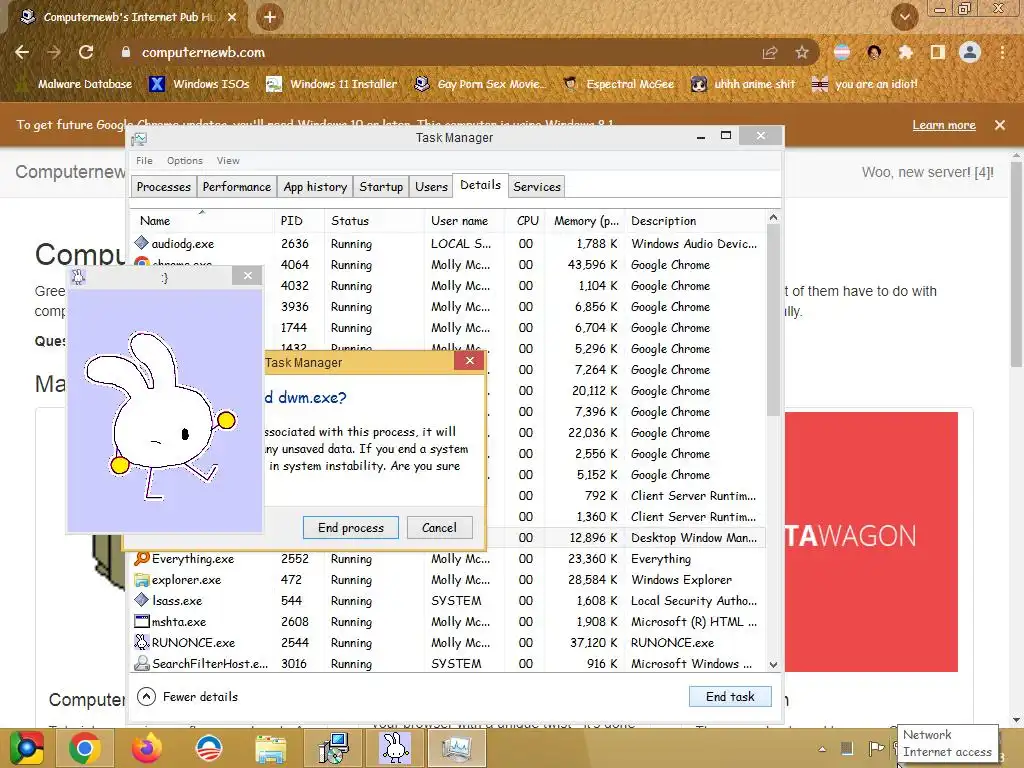Click Task Manager taskbar icon

coord(456,748)
